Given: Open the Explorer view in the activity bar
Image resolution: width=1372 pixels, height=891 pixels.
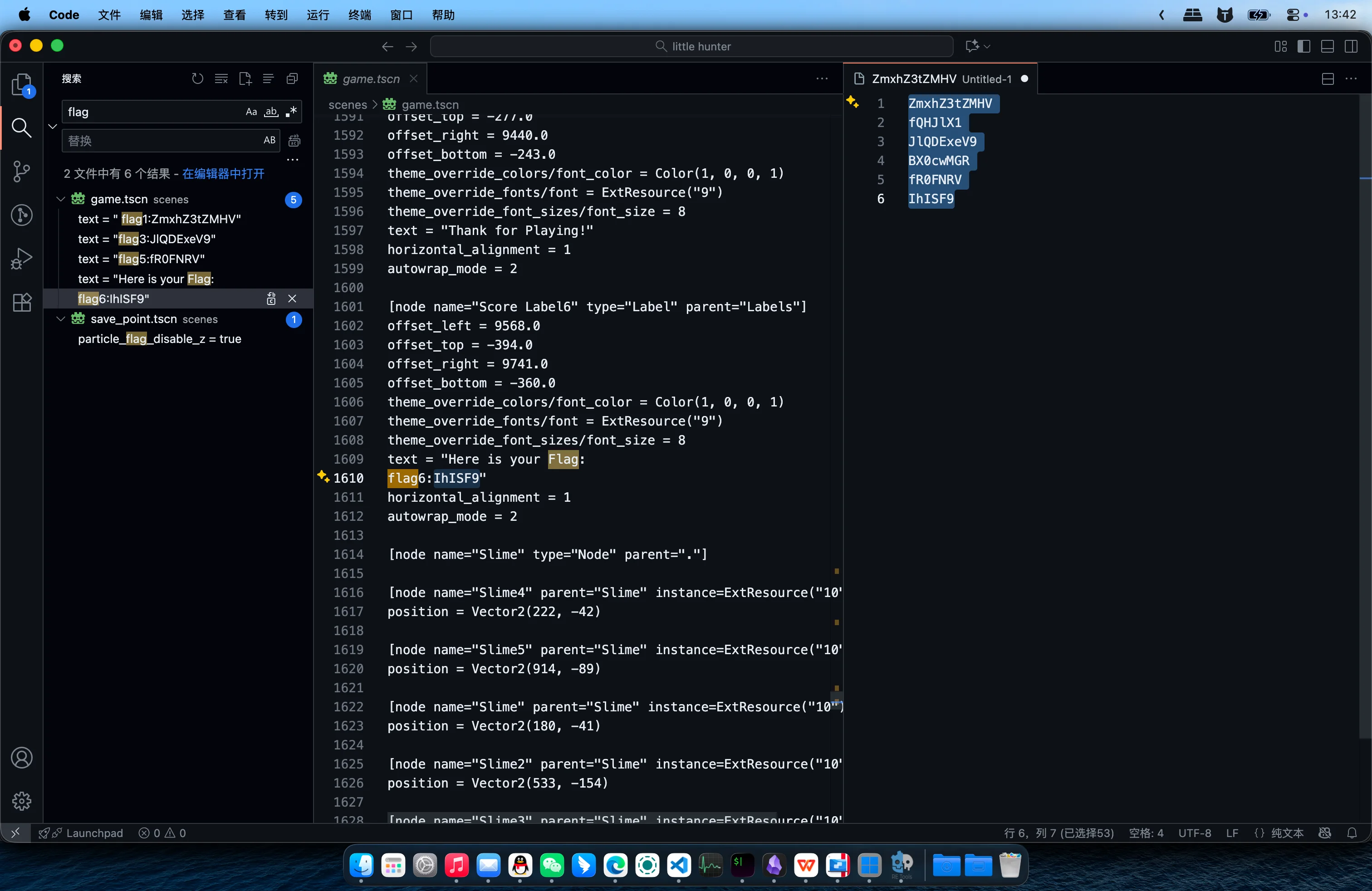Looking at the screenshot, I should point(22,85).
